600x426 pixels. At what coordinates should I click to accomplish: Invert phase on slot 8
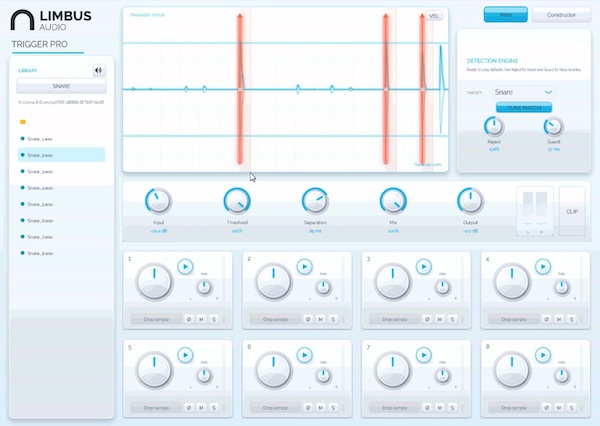pyautogui.click(x=546, y=408)
